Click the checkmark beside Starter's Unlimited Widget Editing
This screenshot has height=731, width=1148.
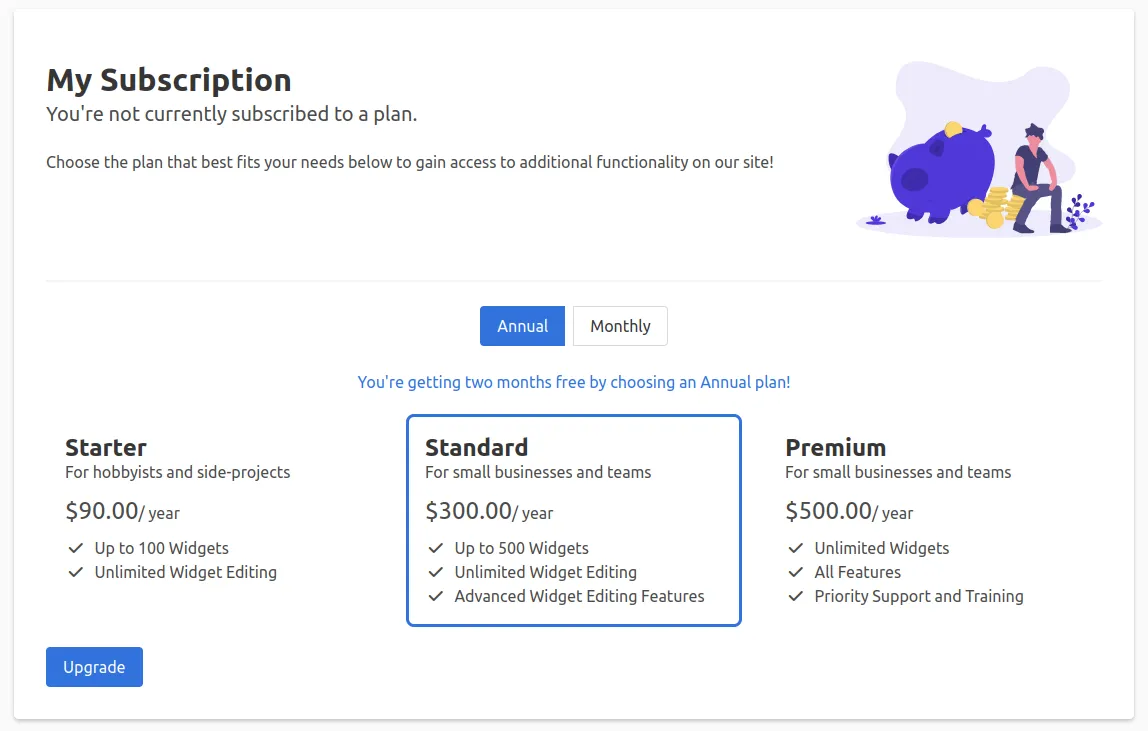(x=74, y=572)
